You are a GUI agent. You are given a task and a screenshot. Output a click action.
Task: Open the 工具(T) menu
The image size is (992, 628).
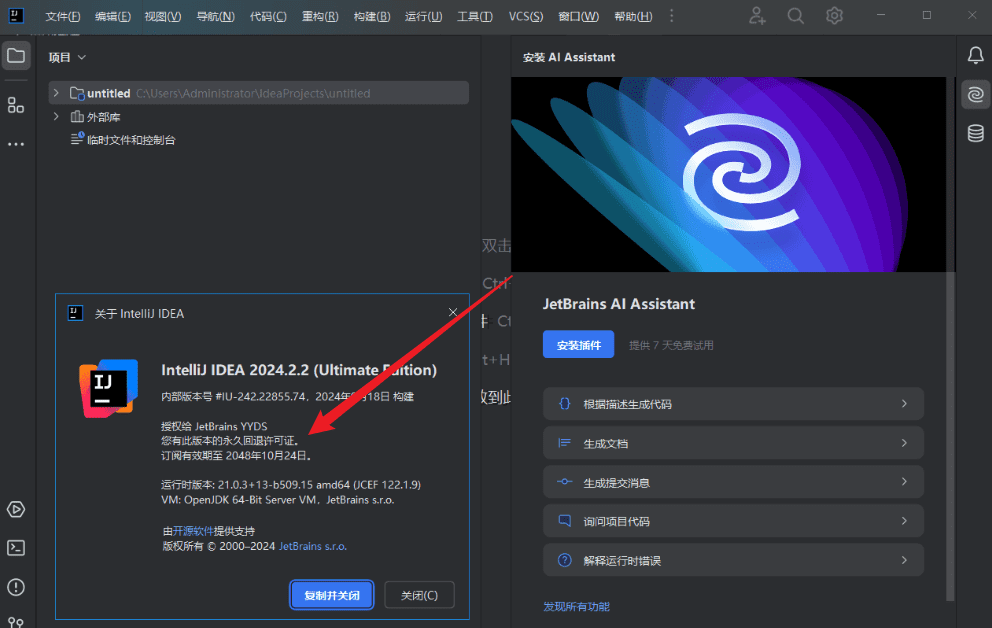tap(474, 16)
